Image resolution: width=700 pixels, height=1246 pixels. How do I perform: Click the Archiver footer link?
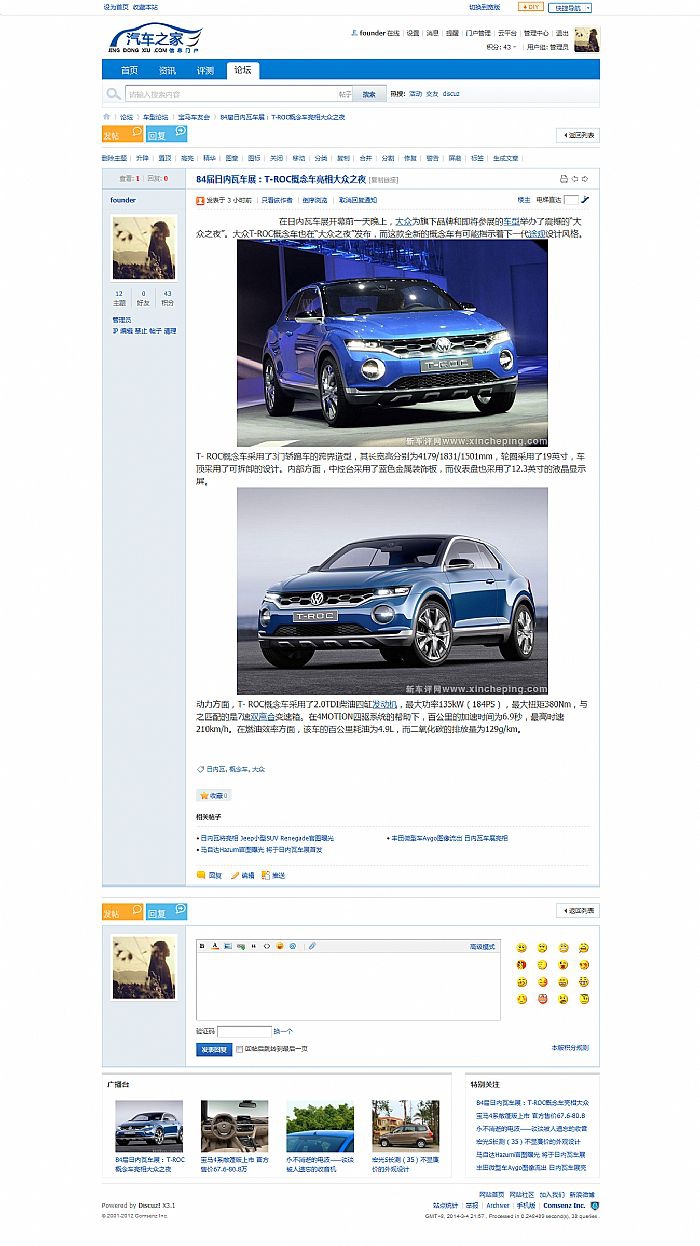point(498,1206)
